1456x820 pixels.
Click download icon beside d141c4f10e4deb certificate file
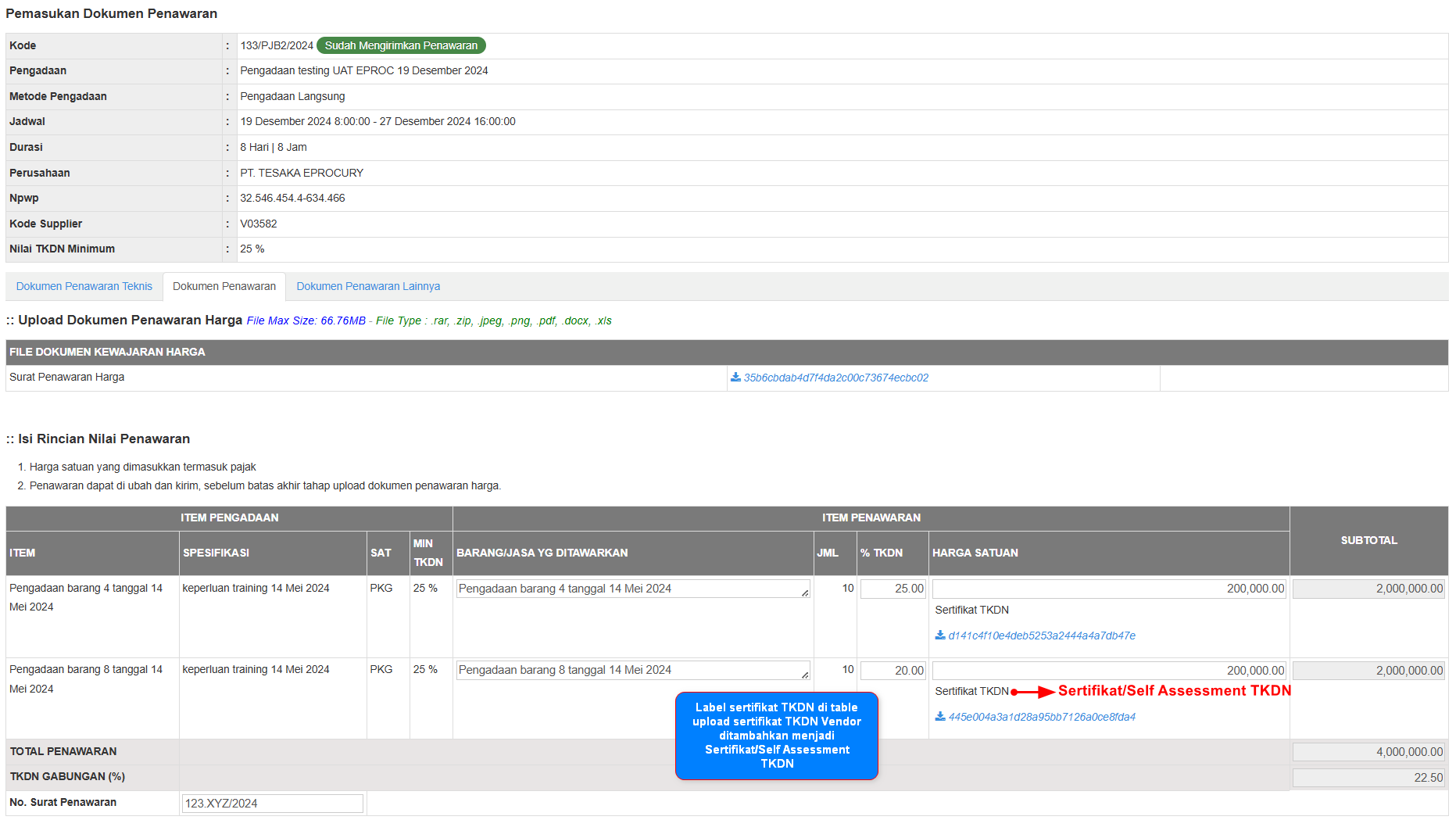(940, 636)
